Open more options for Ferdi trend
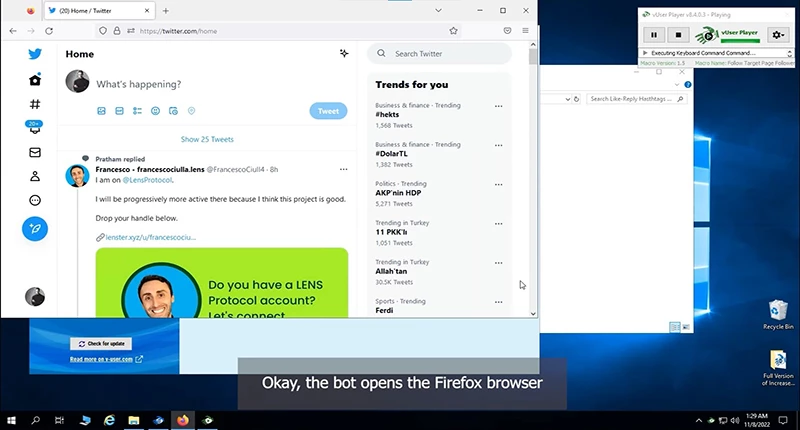 coord(498,302)
